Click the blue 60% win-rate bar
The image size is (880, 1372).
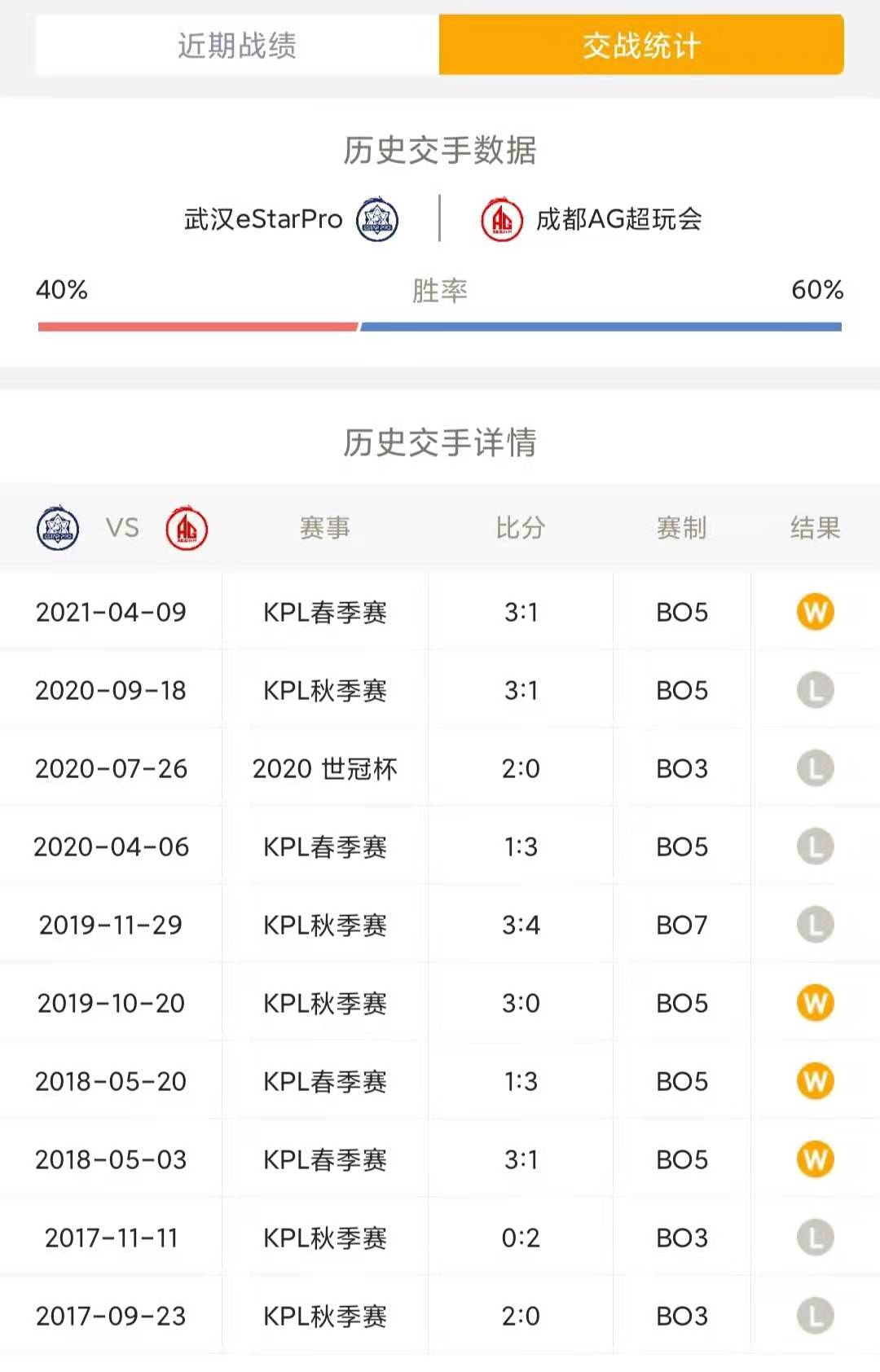[601, 327]
